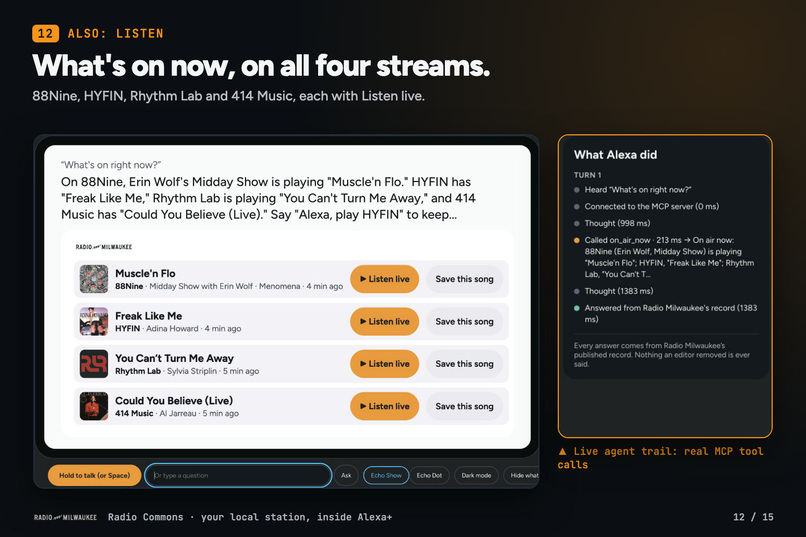Viewport: 806px width, 537px height.
Task: Click the Called on_air_now trail entry
Action: [669, 257]
